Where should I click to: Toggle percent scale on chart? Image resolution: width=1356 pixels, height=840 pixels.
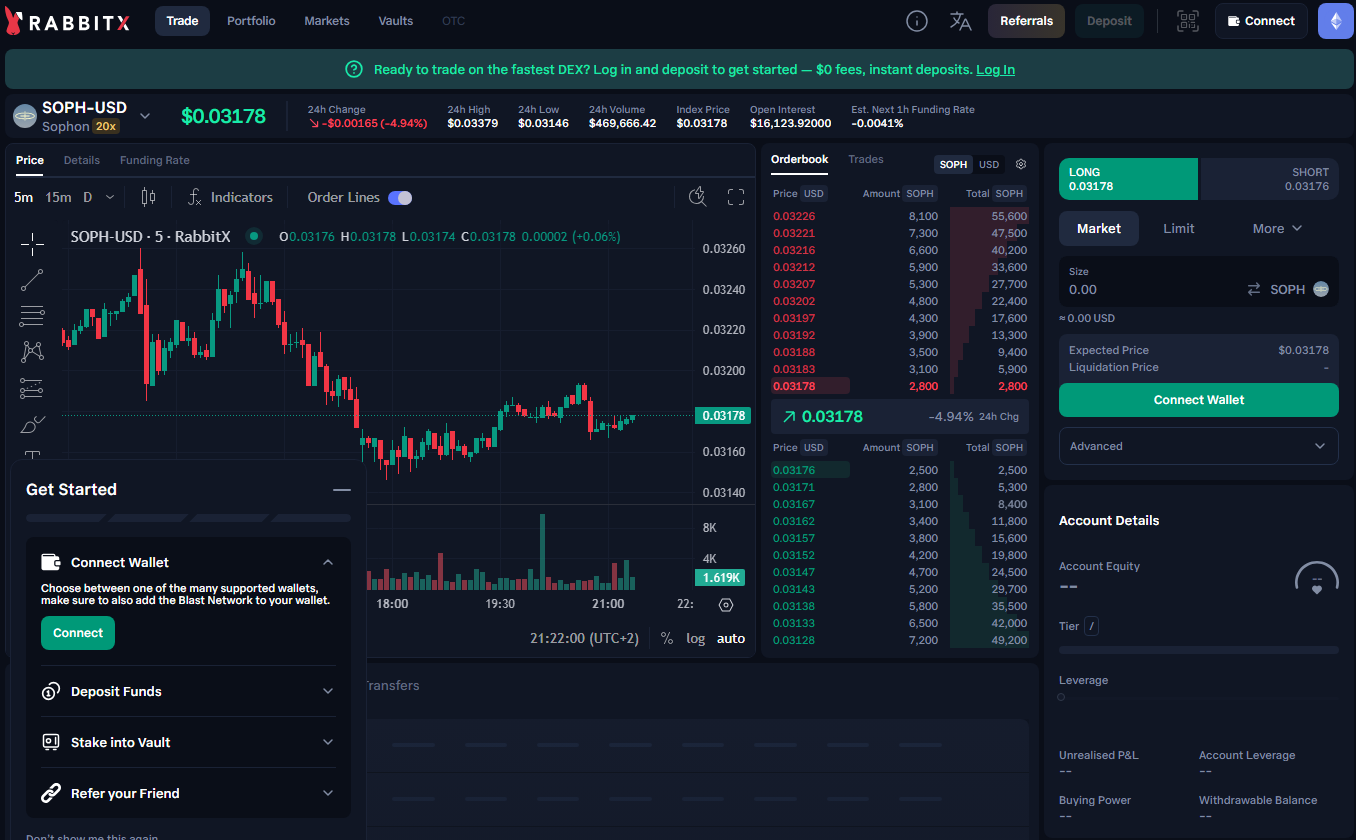[x=667, y=638]
